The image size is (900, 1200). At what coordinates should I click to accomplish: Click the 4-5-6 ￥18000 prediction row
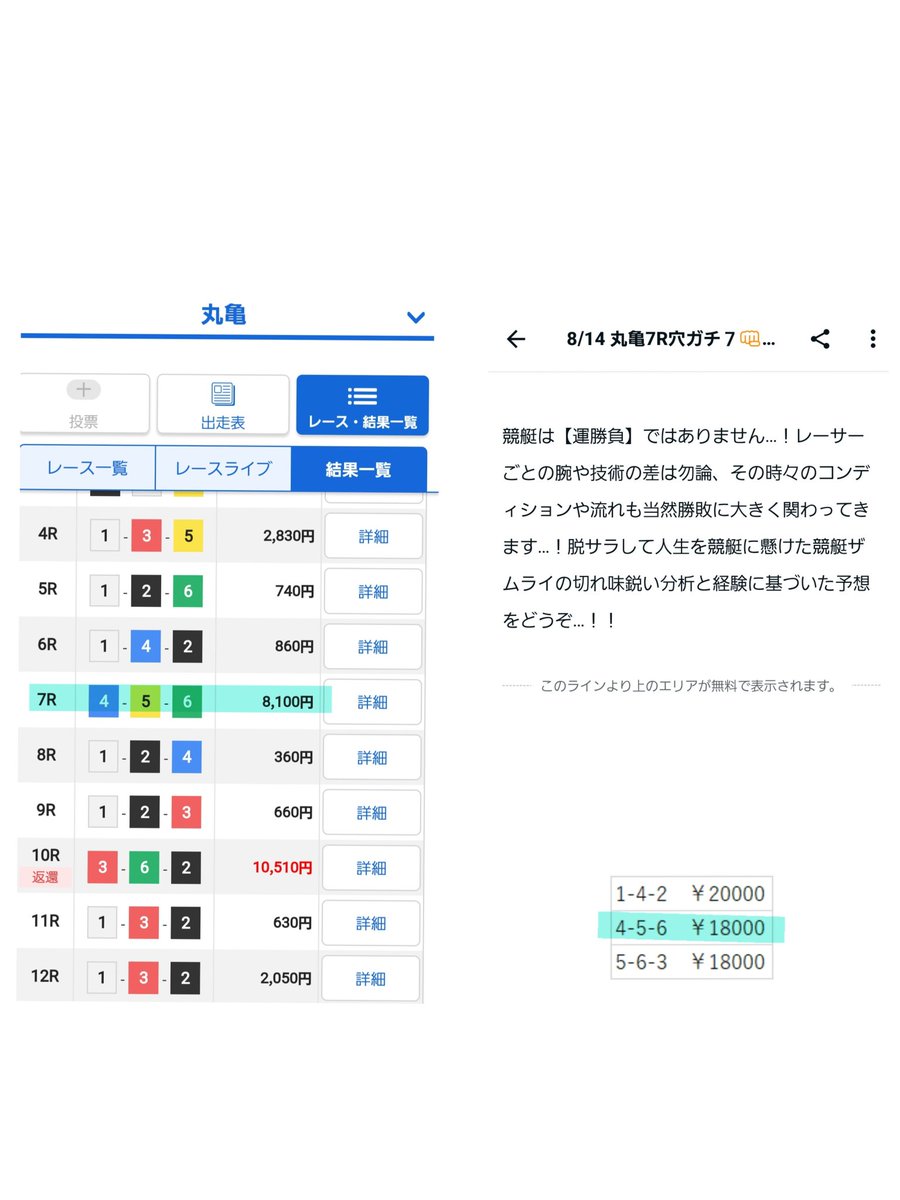691,928
